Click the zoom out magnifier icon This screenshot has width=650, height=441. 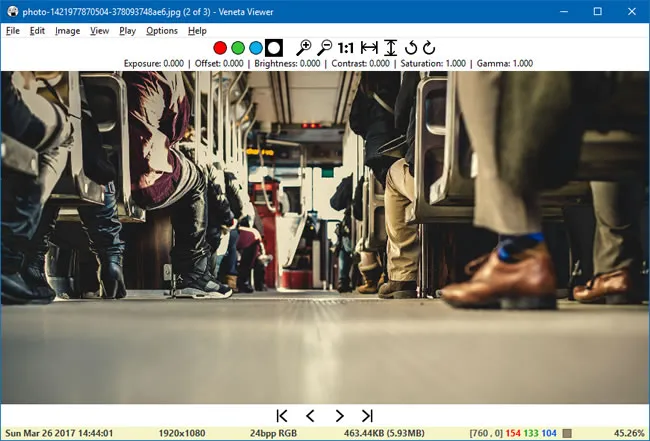[325, 48]
